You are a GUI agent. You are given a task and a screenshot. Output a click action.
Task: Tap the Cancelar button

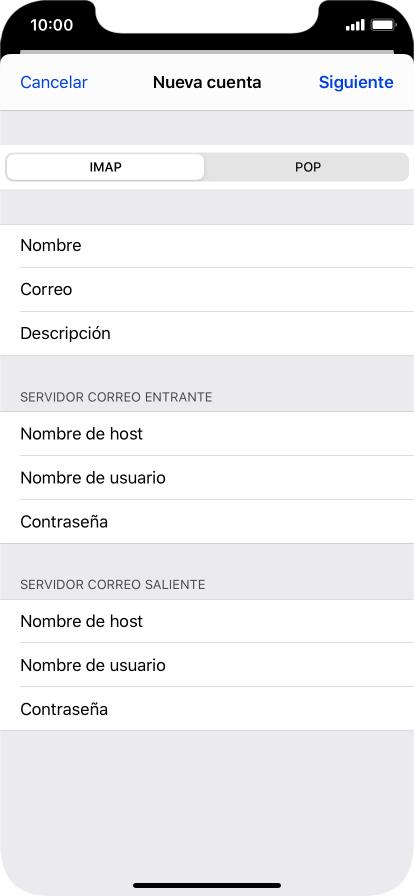54,82
